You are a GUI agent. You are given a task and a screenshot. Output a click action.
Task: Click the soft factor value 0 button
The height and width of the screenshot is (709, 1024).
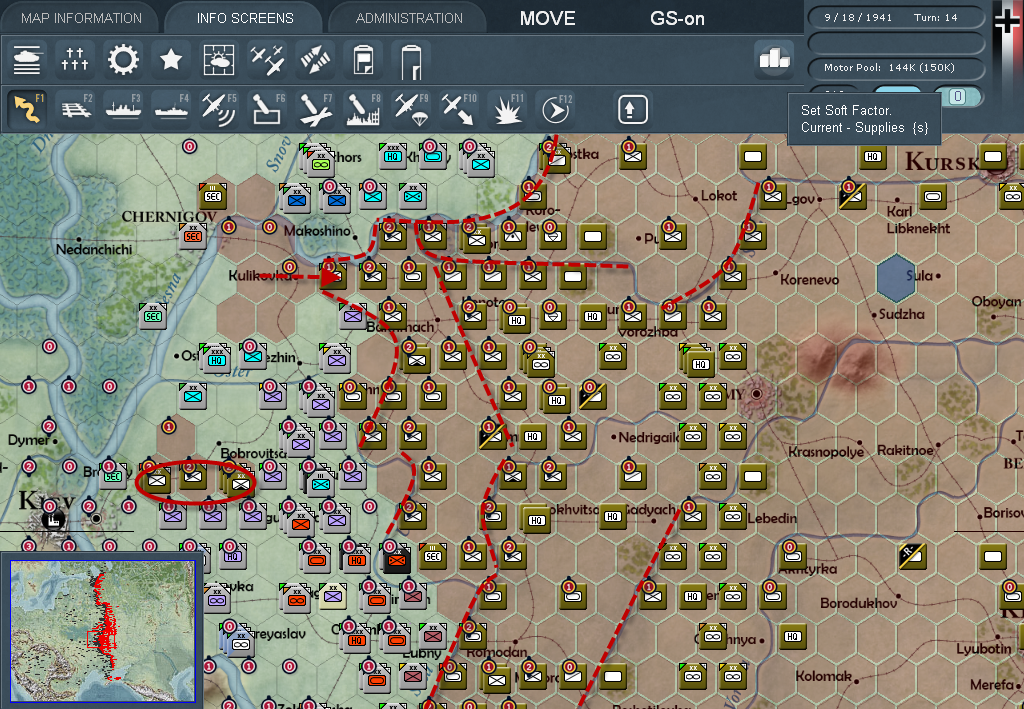pyautogui.click(x=957, y=96)
